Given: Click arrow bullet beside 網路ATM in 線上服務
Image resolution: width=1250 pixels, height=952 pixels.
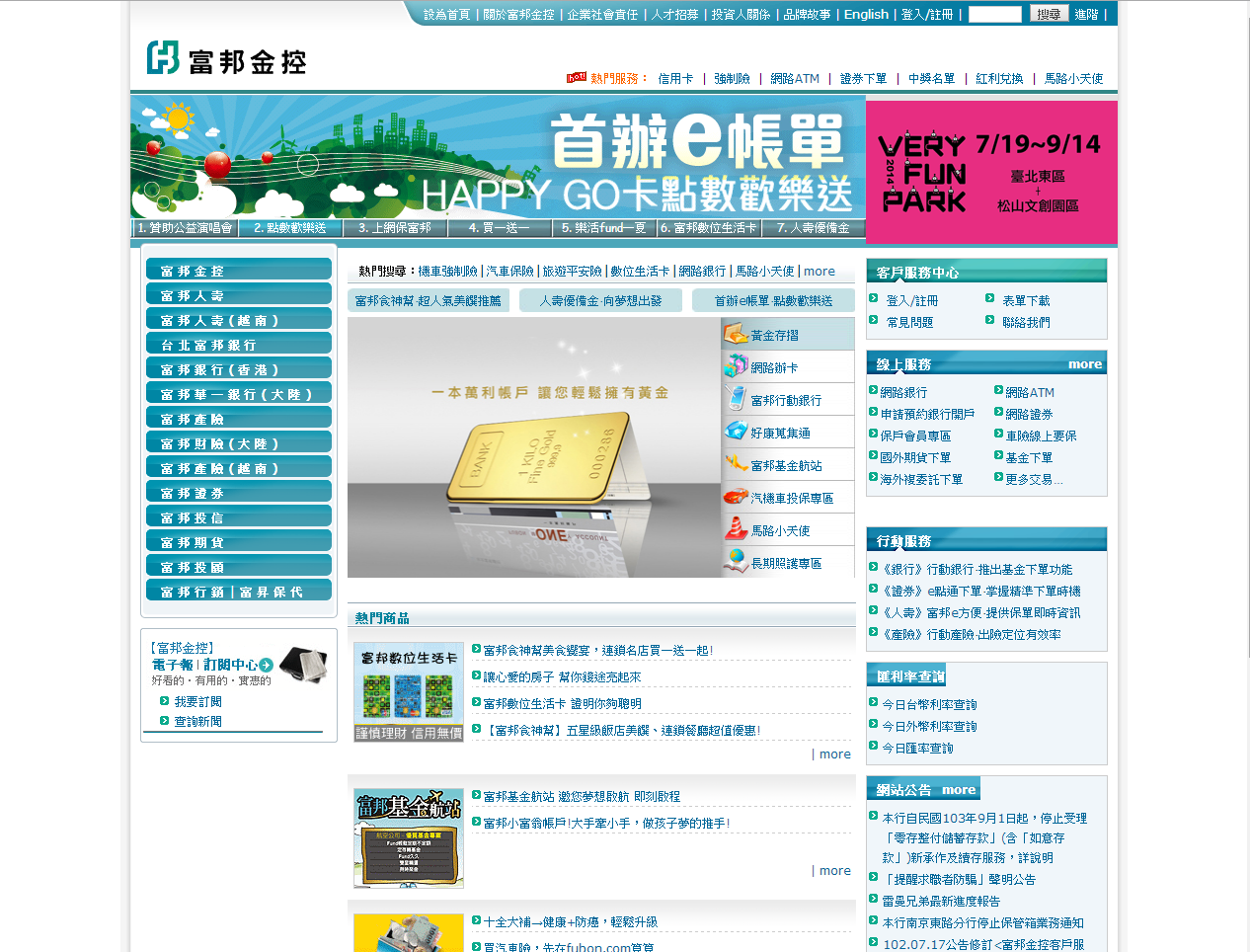Looking at the screenshot, I should click(x=998, y=390).
